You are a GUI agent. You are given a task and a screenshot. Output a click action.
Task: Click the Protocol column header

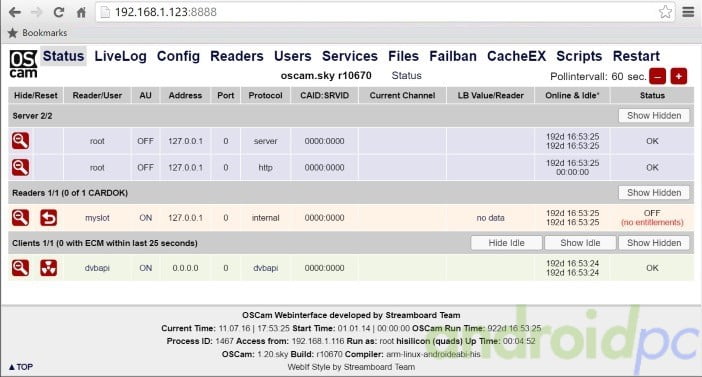click(265, 95)
